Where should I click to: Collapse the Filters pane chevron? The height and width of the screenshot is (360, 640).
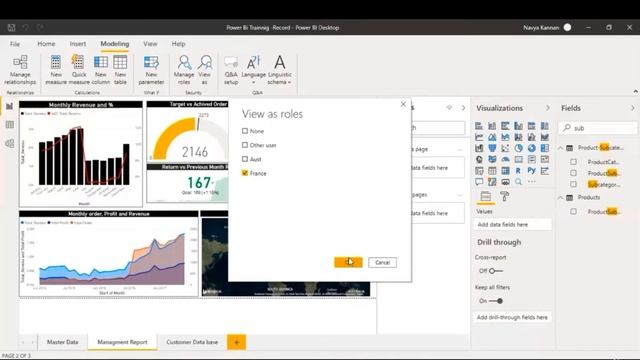(463, 108)
